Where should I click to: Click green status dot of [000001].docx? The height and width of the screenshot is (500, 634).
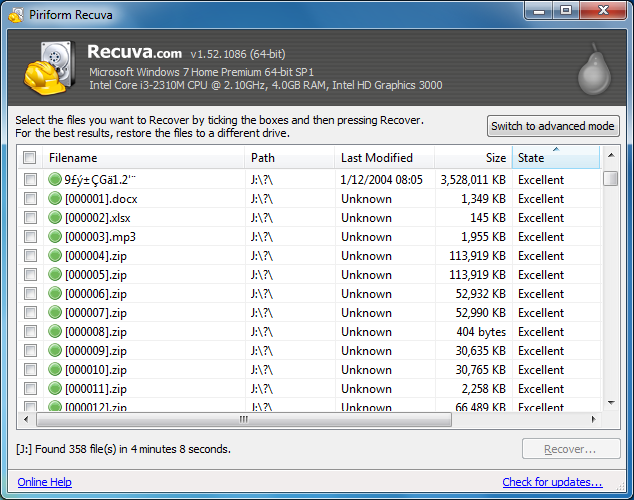pyautogui.click(x=55, y=198)
